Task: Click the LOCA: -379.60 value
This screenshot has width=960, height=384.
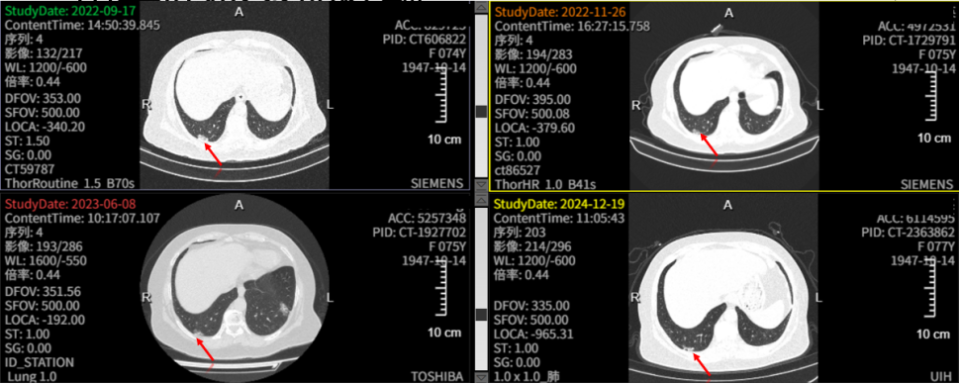Action: click(535, 127)
